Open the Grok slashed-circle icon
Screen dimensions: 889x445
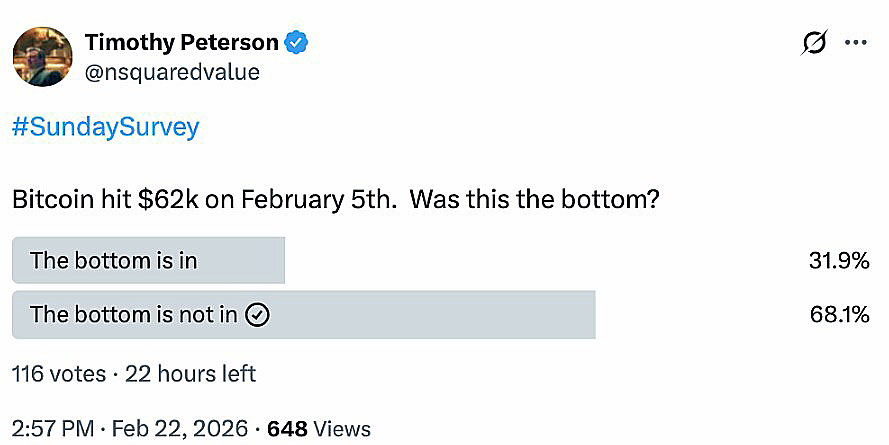pos(815,43)
